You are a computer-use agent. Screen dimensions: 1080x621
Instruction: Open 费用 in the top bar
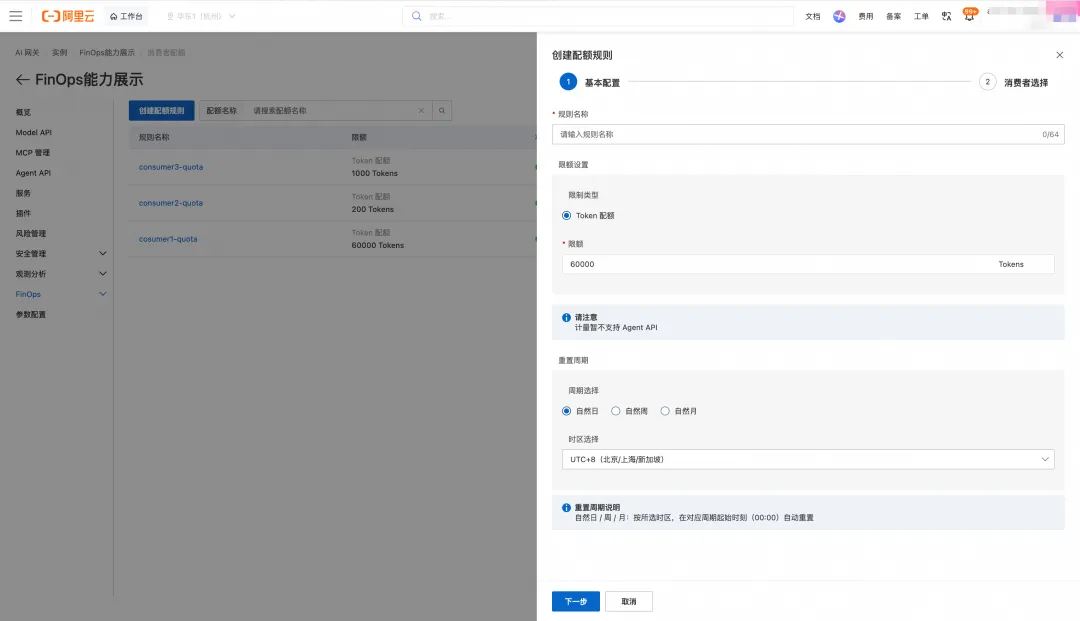(x=866, y=16)
